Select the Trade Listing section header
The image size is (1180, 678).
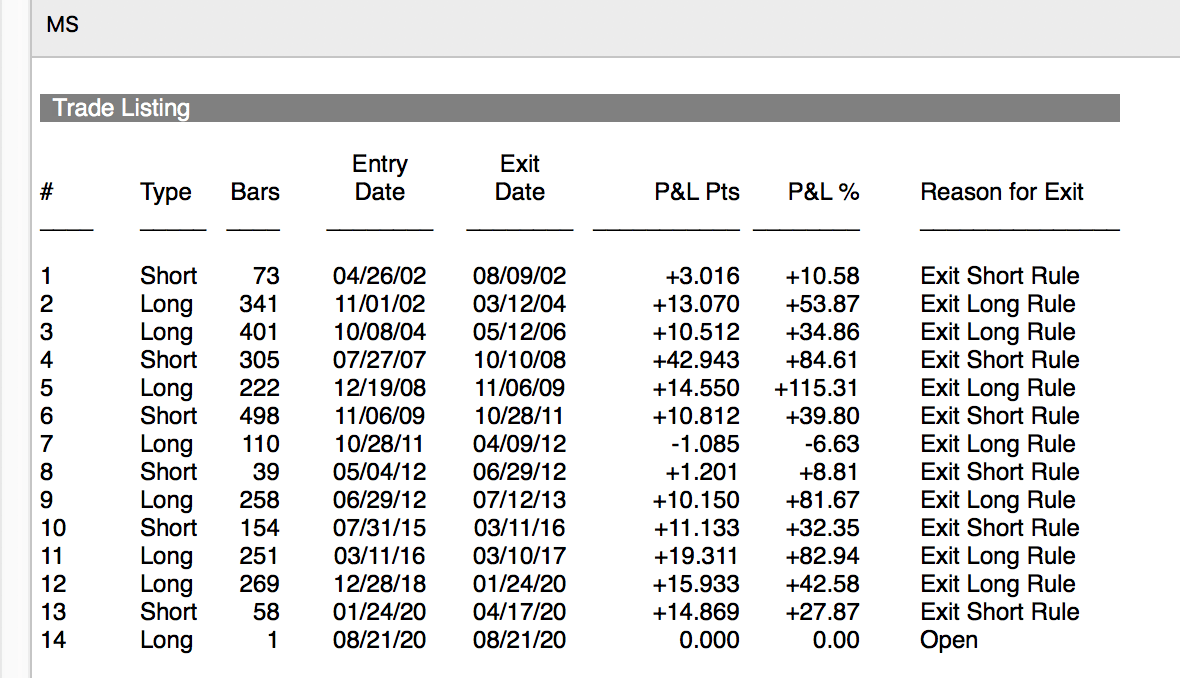coord(121,108)
